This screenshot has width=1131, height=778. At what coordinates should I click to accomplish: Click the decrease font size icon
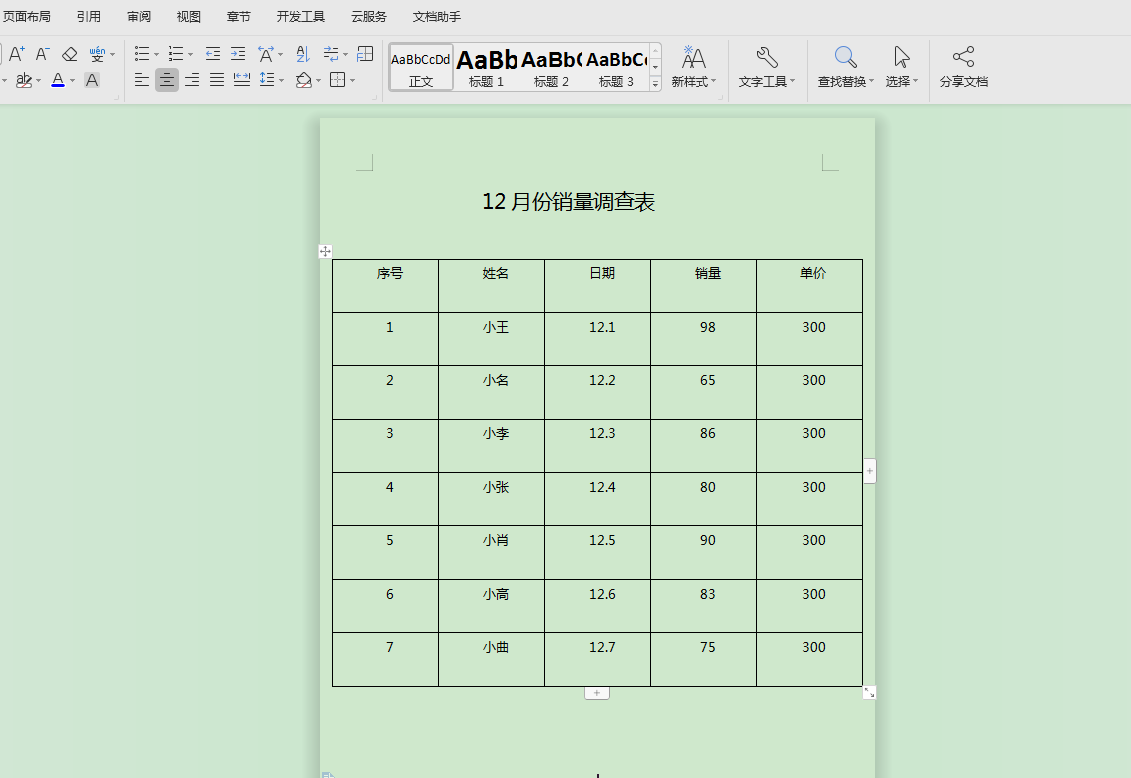(x=42, y=55)
